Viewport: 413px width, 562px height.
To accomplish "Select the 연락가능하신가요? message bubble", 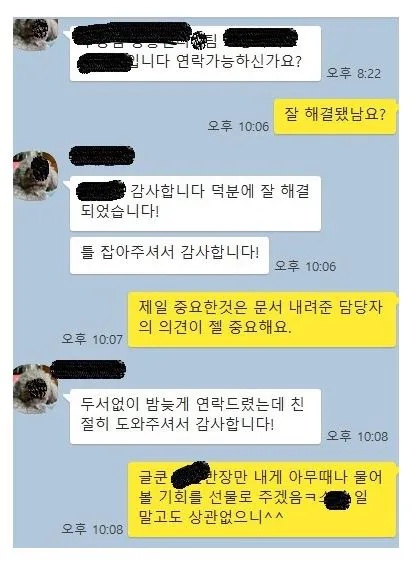I will point(195,54).
